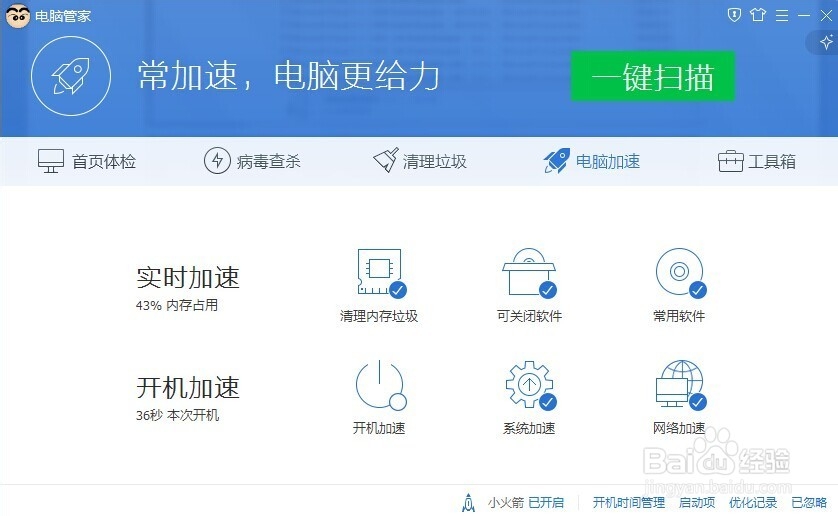This screenshot has height=516, width=838.
Task: Click the 实时加速 heading
Action: pos(188,278)
